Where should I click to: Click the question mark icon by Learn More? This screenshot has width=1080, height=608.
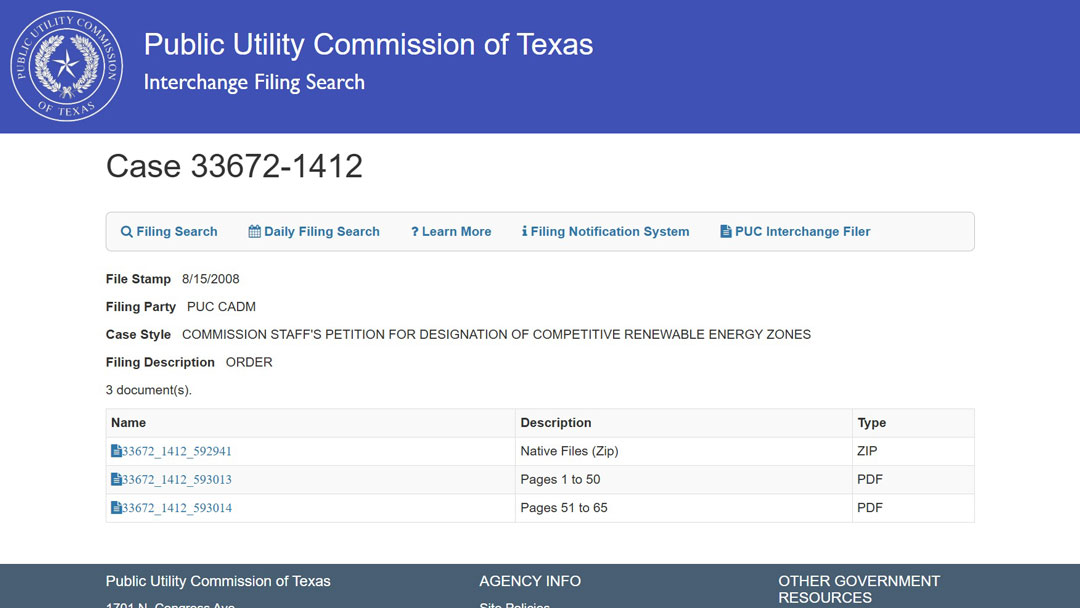tap(414, 232)
